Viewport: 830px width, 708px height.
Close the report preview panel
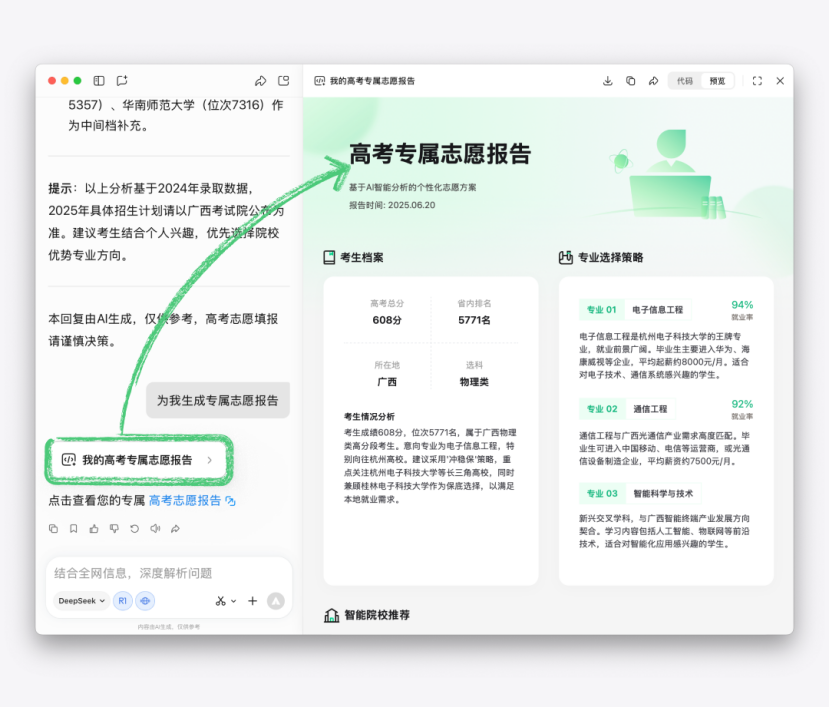point(780,80)
